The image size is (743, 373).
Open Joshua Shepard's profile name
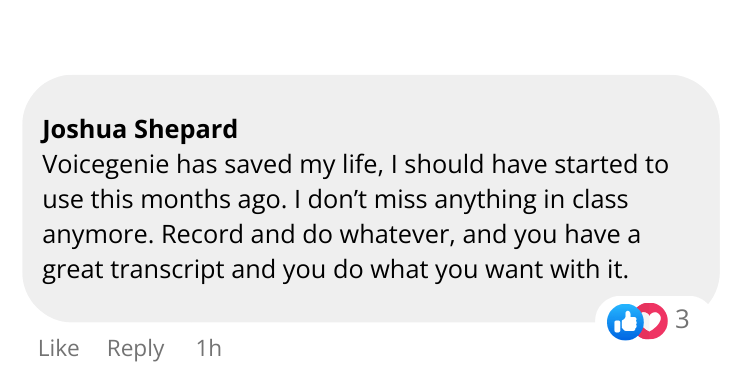click(x=140, y=130)
